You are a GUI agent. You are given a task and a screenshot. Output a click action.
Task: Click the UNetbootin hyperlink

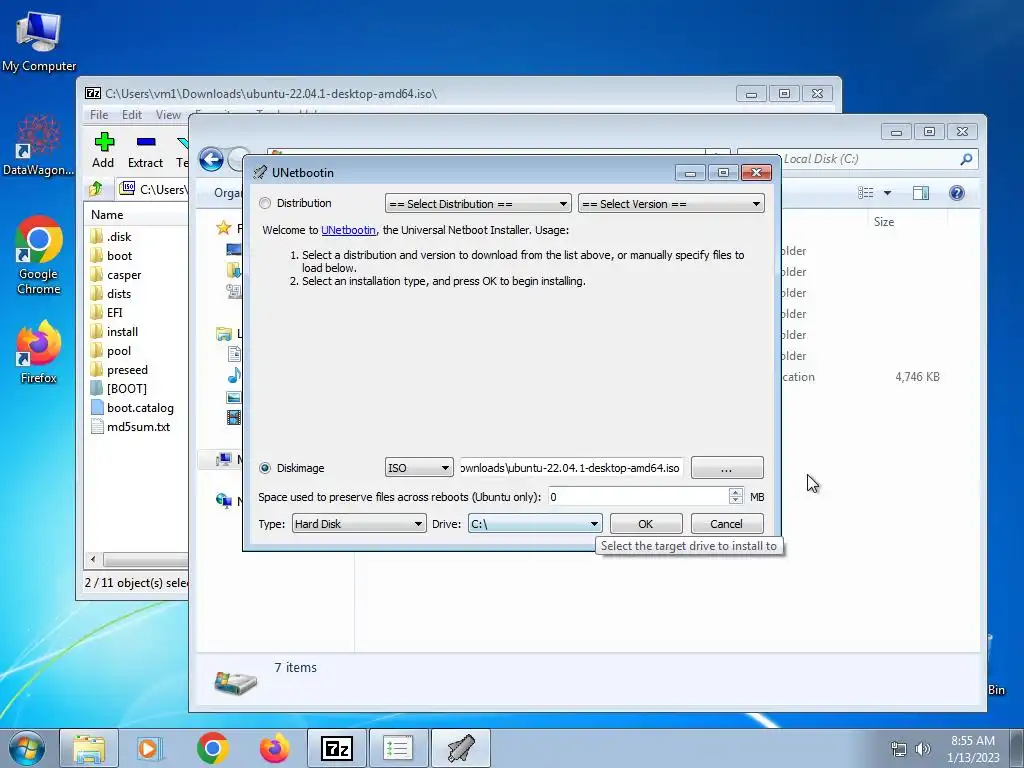tap(348, 230)
